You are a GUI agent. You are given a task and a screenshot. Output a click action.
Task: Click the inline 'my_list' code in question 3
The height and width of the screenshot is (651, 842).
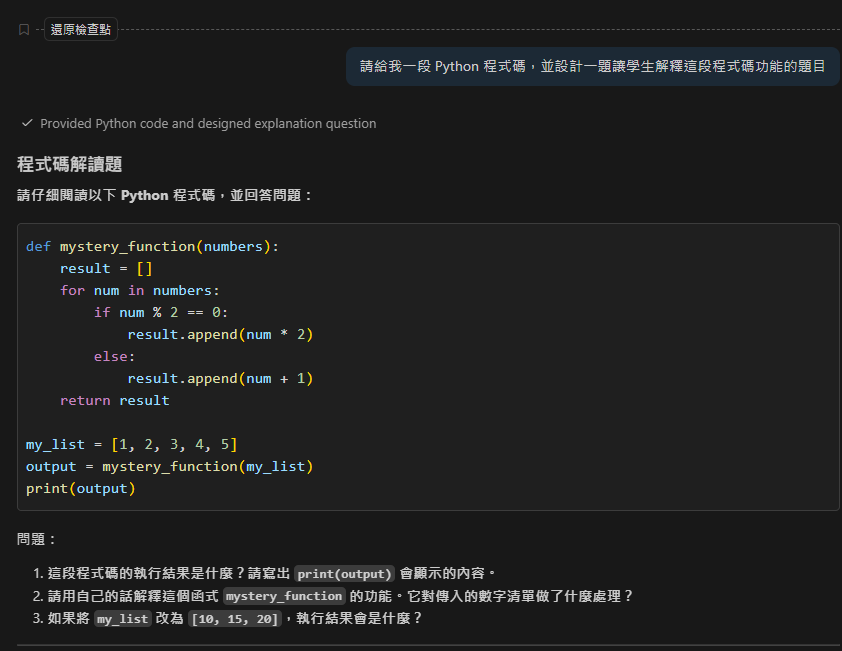coord(123,619)
